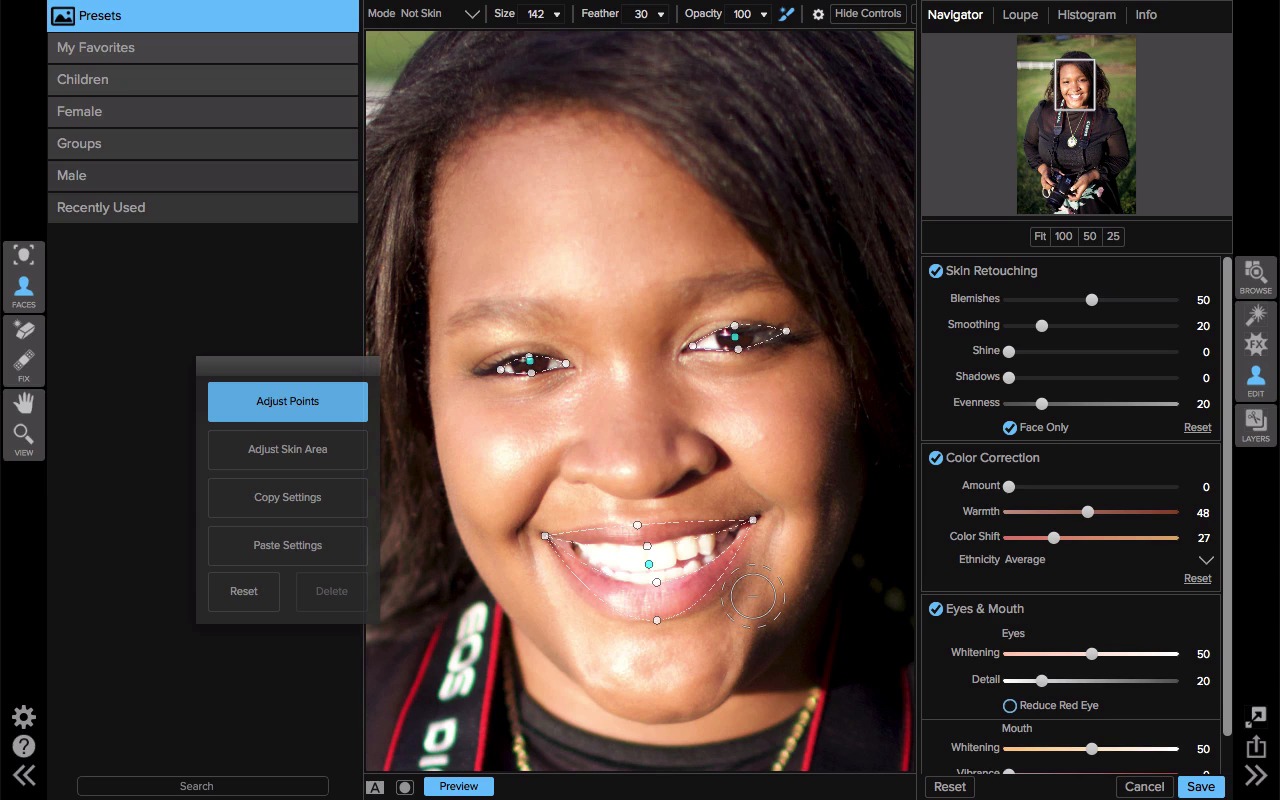Click Reset in the face popup
Image resolution: width=1280 pixels, height=800 pixels.
coord(244,592)
